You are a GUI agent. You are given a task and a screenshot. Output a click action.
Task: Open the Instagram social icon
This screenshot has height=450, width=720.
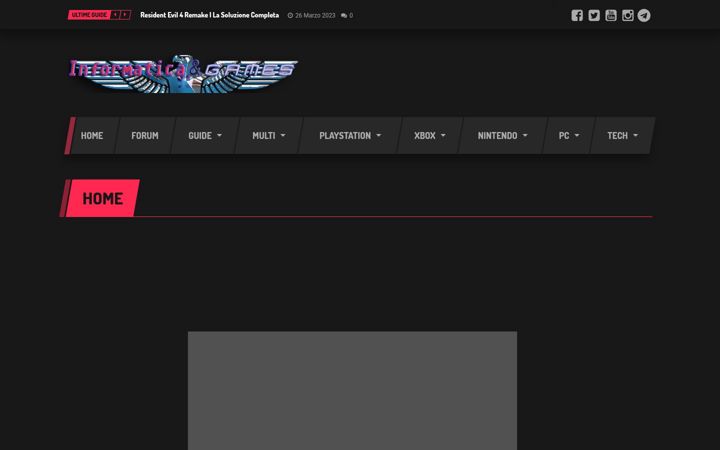627,16
